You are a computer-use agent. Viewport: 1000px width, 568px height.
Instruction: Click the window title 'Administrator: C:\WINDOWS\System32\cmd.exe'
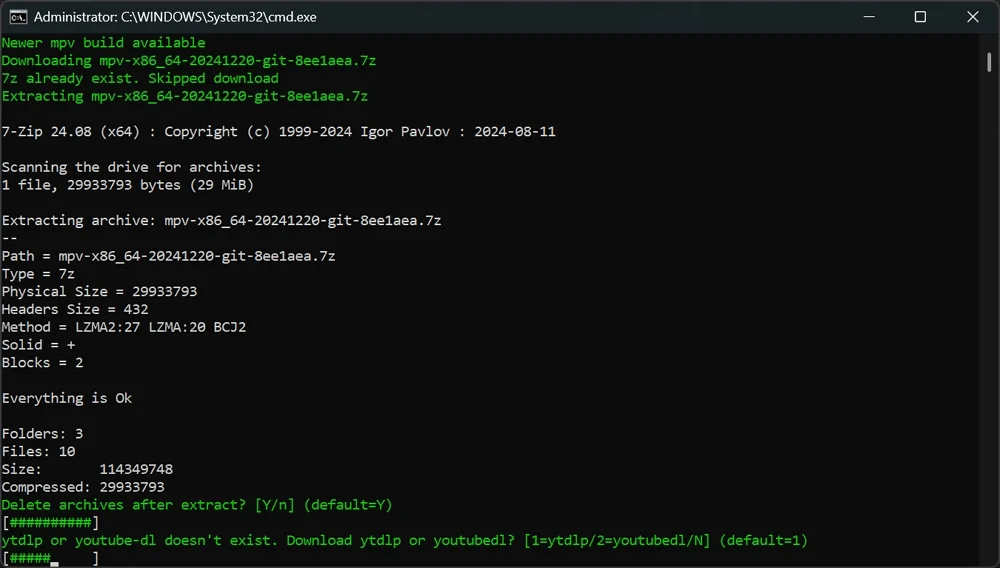(x=175, y=17)
